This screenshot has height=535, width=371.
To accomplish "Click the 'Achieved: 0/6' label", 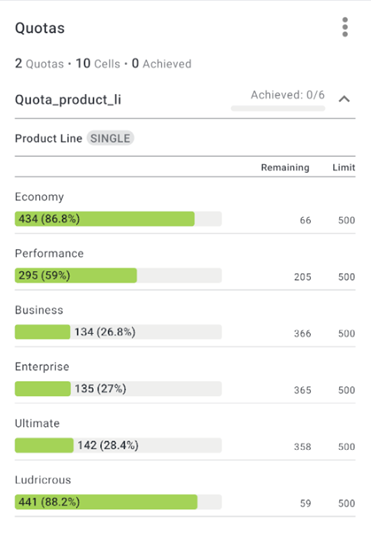I will [288, 95].
